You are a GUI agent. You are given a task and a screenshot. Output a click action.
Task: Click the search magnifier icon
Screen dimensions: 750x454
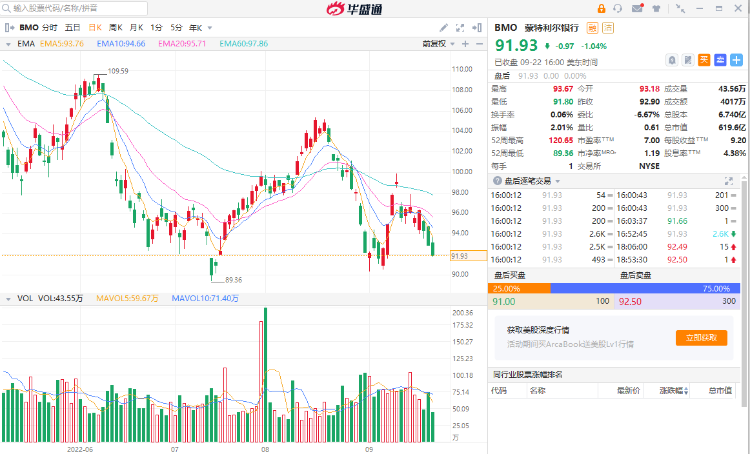click(x=7, y=9)
